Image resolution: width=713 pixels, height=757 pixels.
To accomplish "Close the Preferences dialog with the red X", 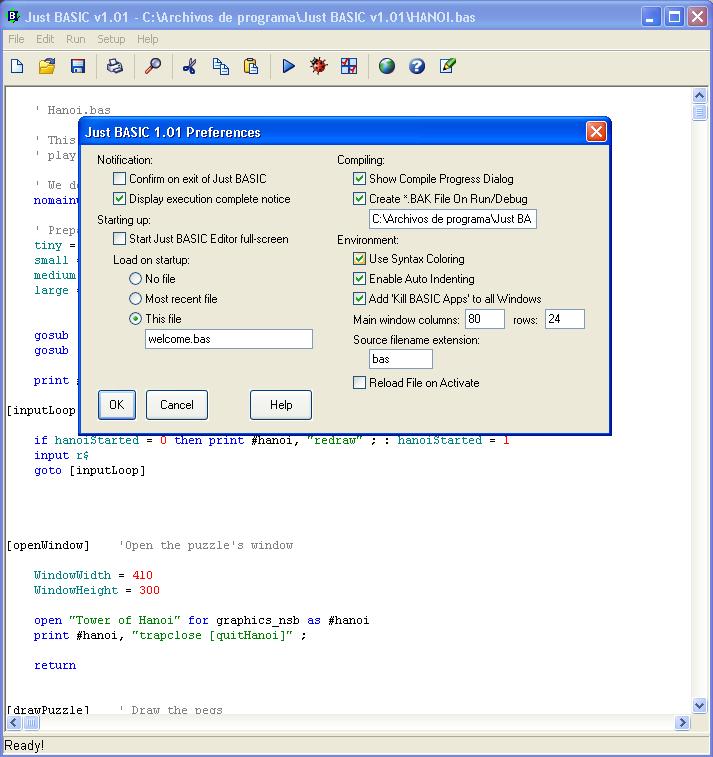I will [596, 132].
